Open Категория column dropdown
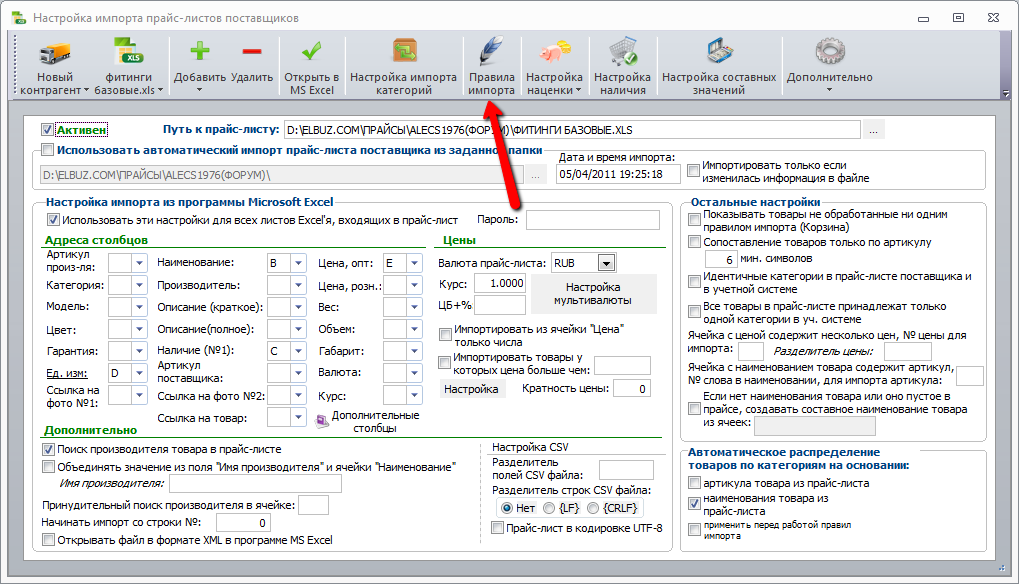The height and width of the screenshot is (584, 1019). [139, 285]
